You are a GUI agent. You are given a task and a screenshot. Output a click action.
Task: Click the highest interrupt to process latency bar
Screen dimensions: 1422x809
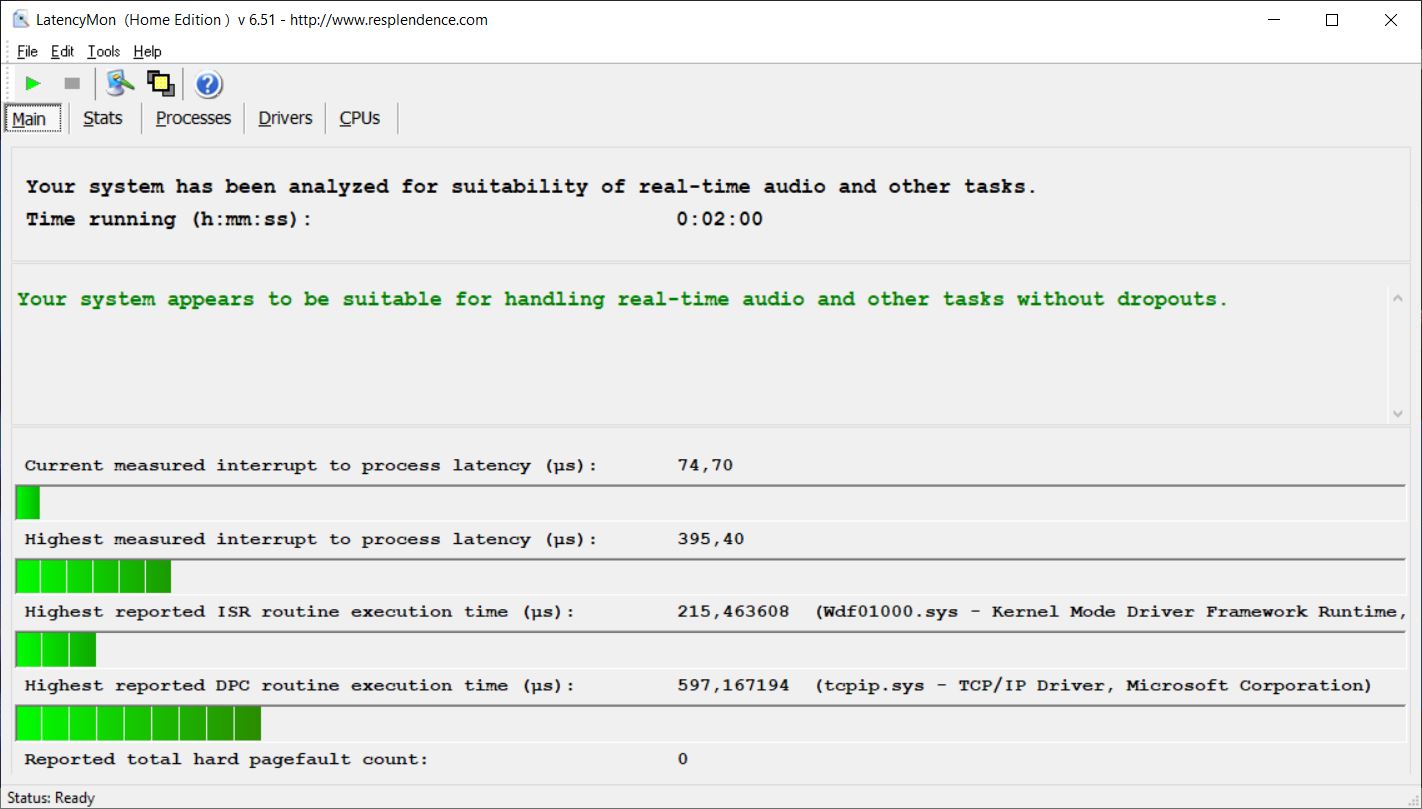tap(93, 577)
